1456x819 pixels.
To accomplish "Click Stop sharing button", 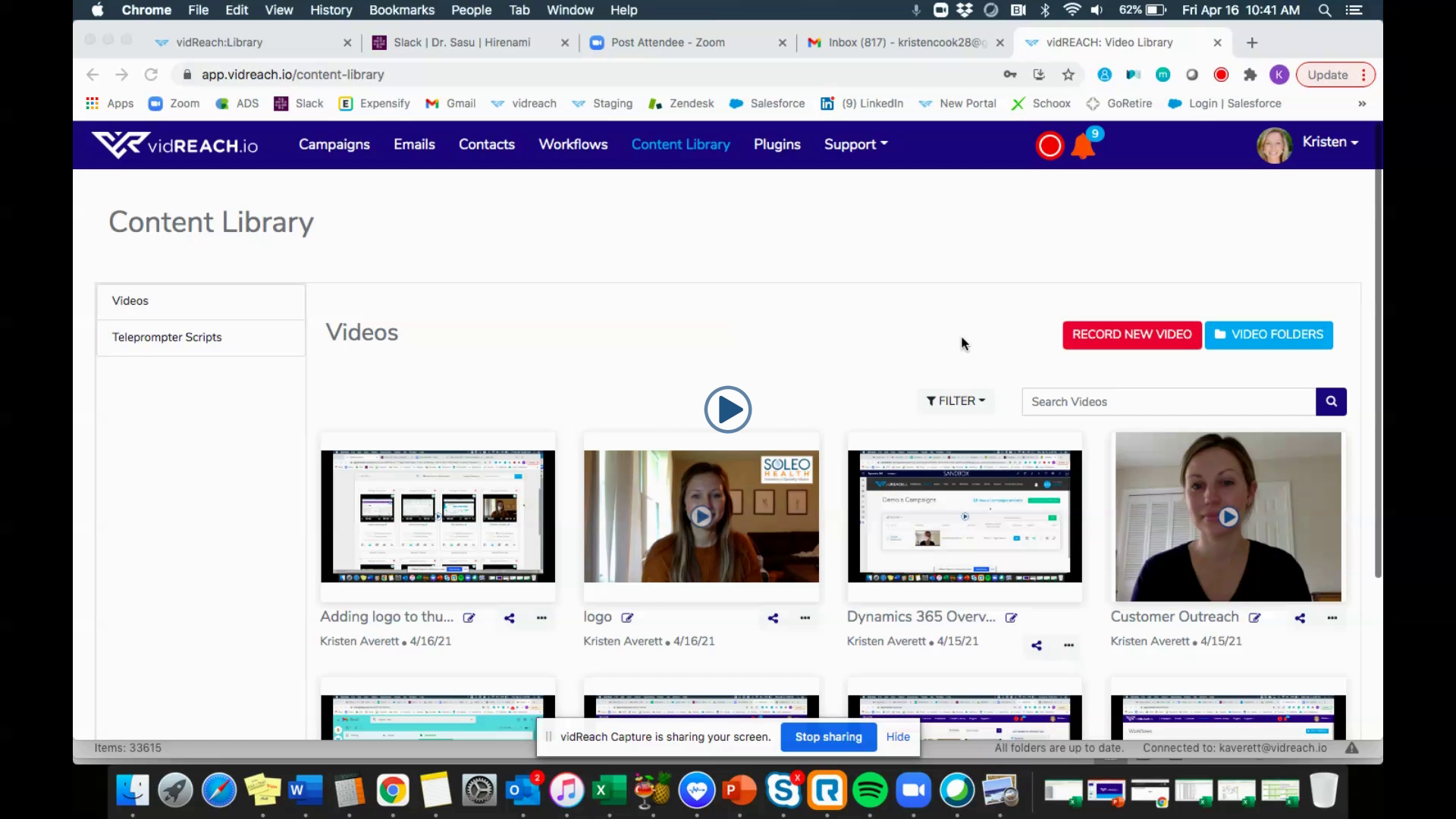I will 828,737.
